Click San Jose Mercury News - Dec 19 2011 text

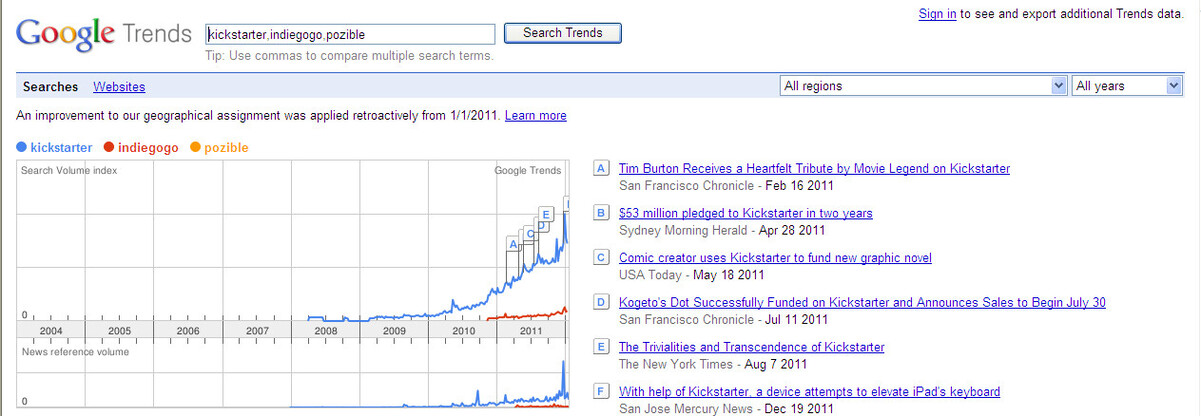coord(727,408)
